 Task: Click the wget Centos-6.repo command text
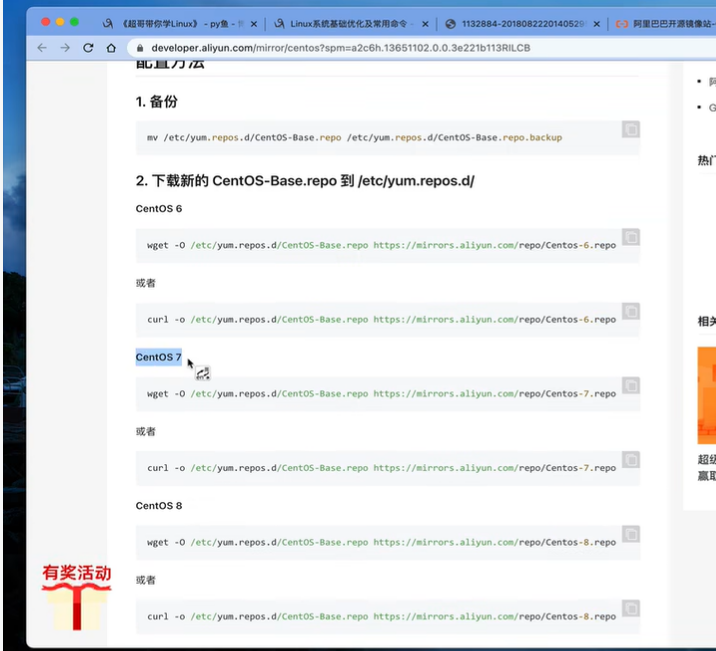click(x=381, y=245)
